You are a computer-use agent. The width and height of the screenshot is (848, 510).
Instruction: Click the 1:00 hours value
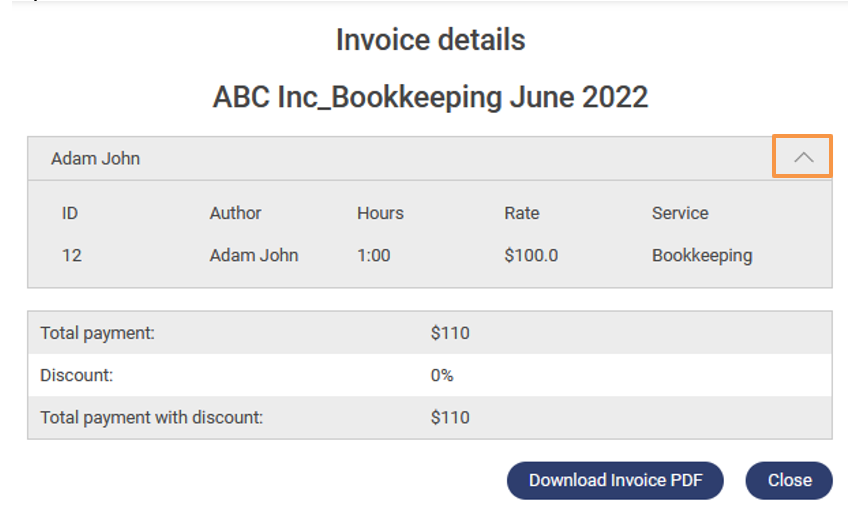pos(374,255)
